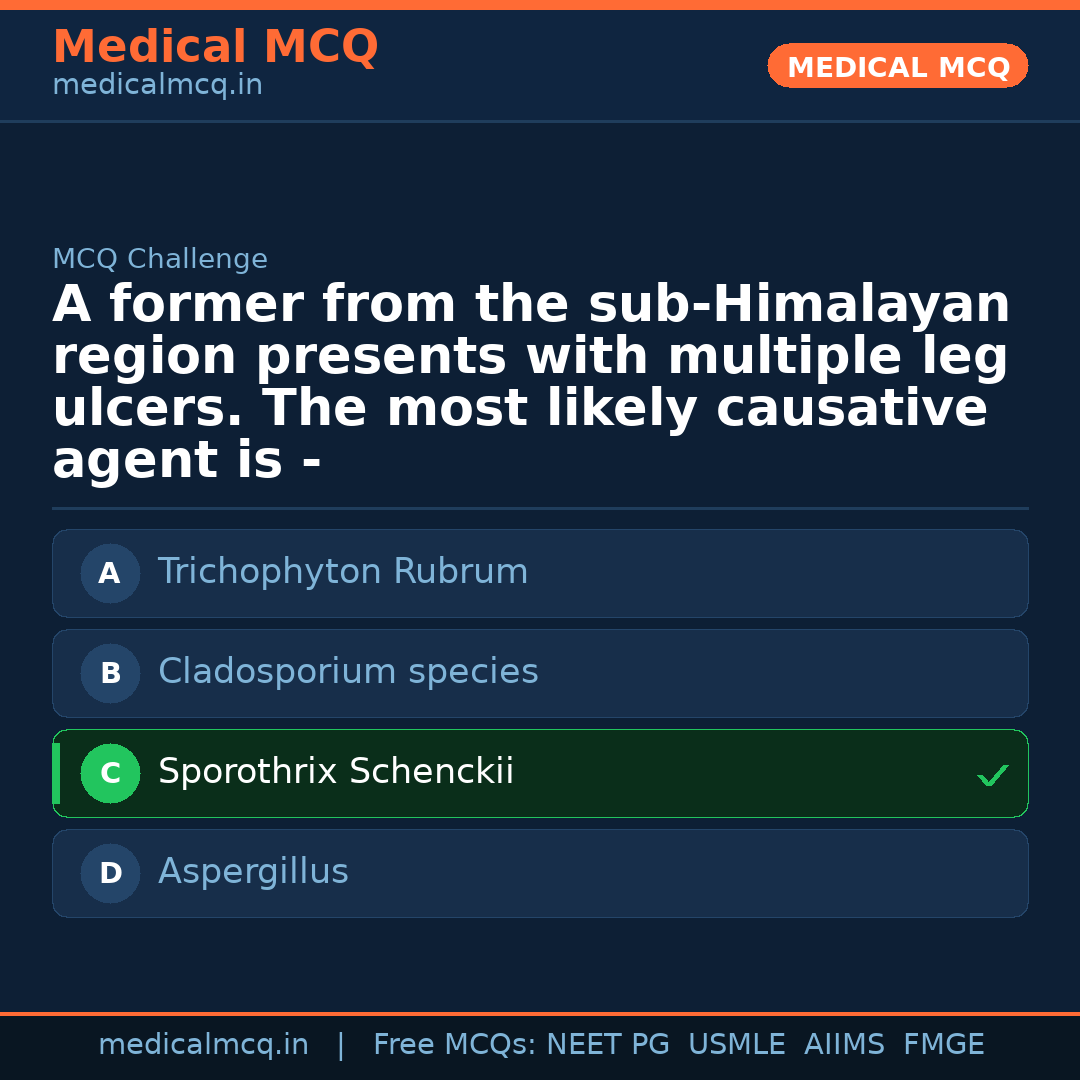1080x1080 pixels.
Task: Click the green letter C circle
Action: pyautogui.click(x=110, y=774)
